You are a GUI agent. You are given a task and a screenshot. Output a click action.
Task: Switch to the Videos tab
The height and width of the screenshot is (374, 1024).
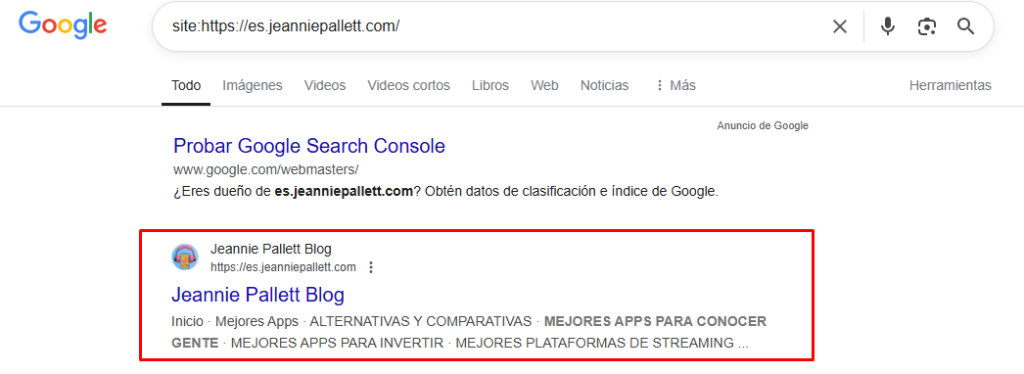tap(325, 86)
